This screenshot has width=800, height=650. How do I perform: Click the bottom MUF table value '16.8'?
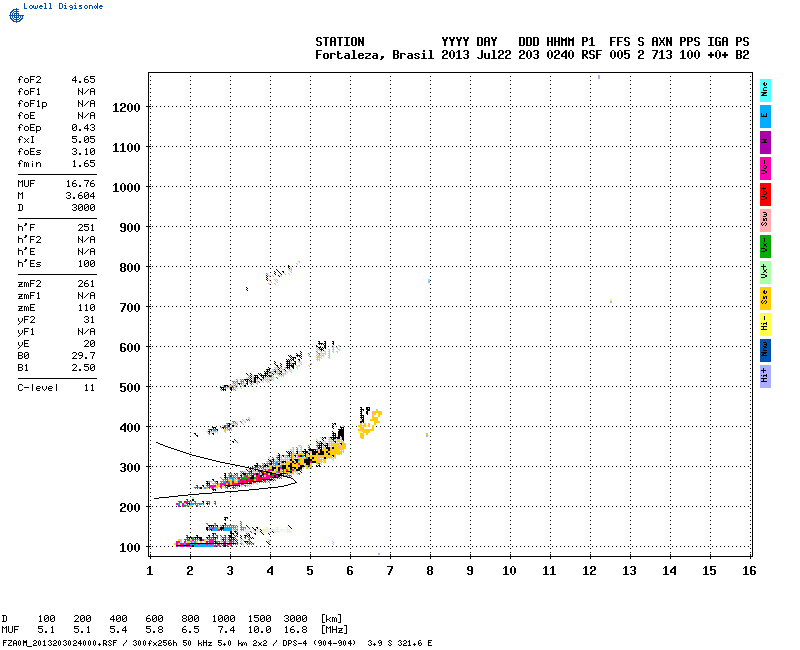pyautogui.click(x=295, y=630)
